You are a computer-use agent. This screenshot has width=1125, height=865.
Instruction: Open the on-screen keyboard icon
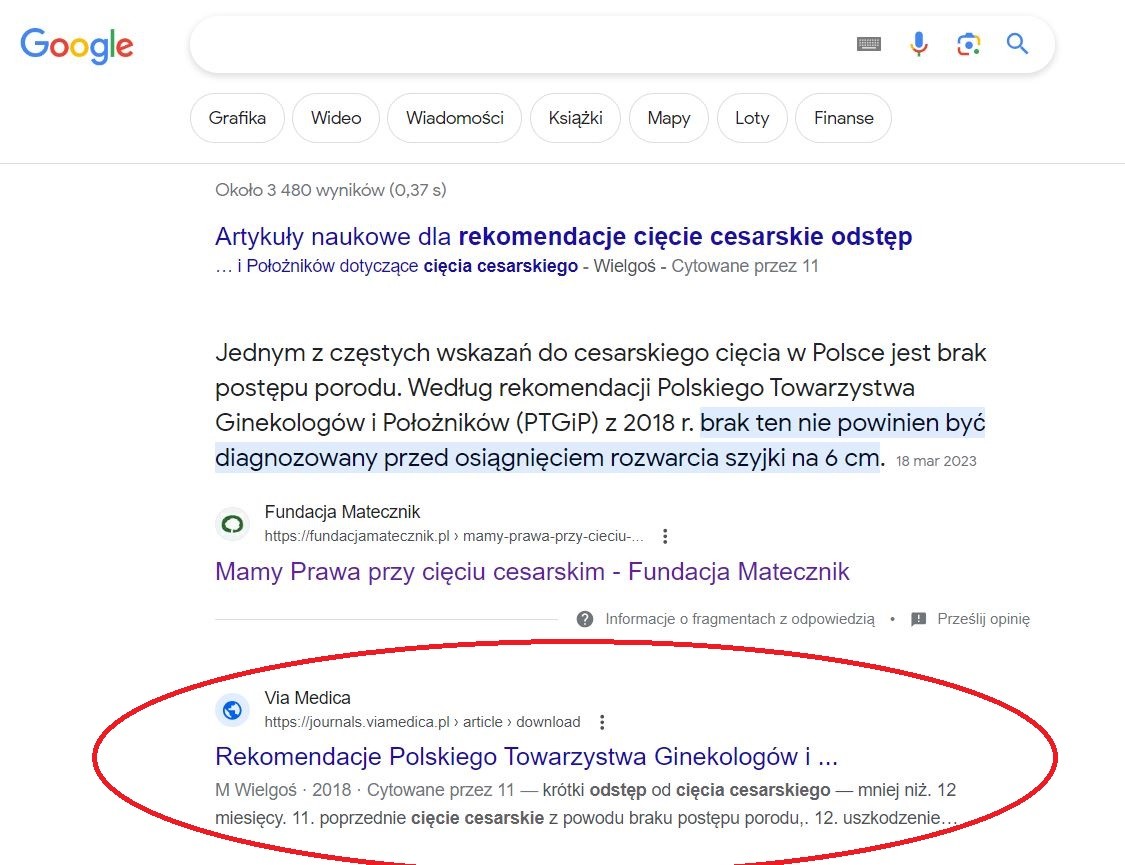pyautogui.click(x=869, y=44)
